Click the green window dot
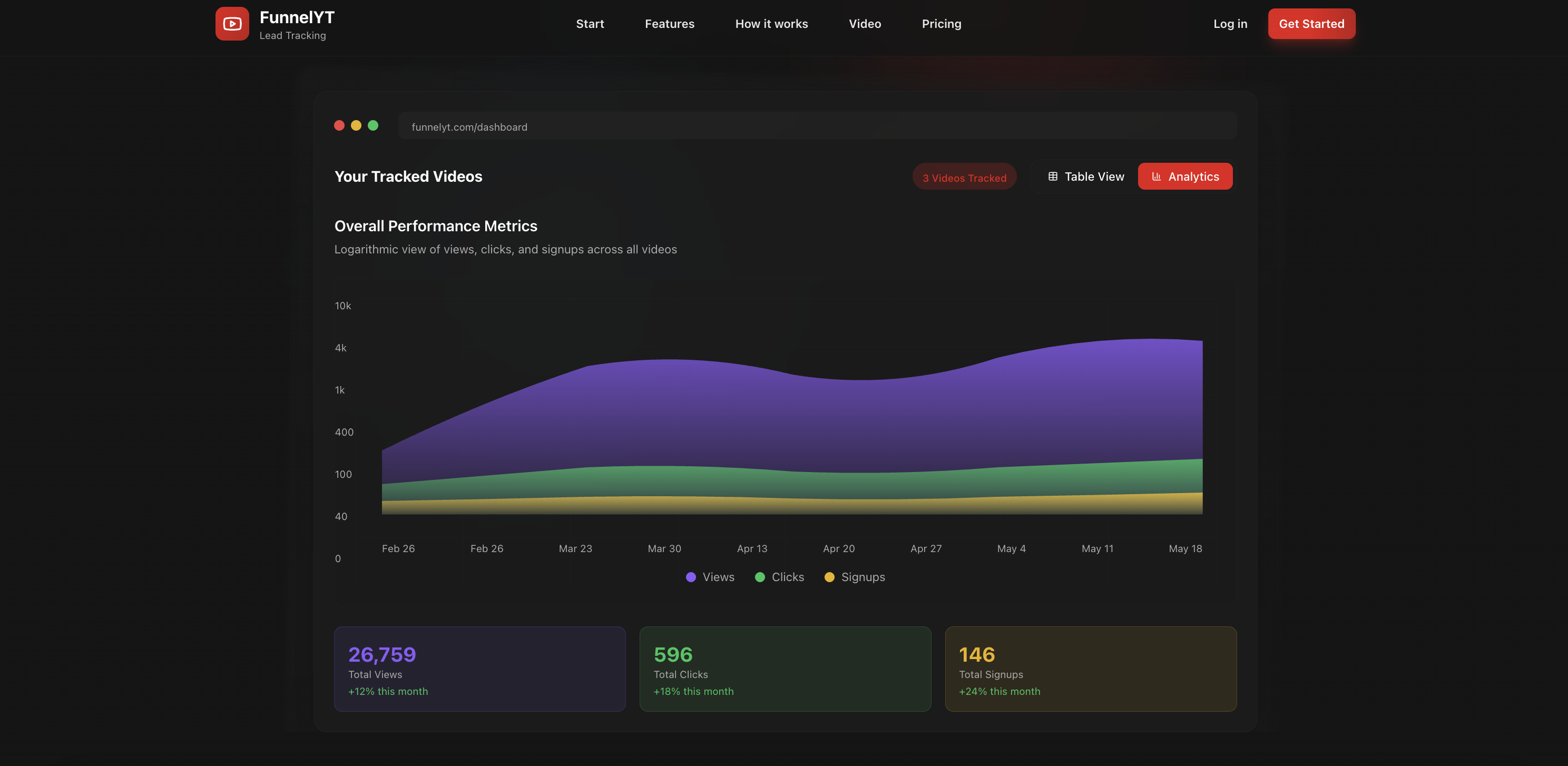 pos(373,125)
